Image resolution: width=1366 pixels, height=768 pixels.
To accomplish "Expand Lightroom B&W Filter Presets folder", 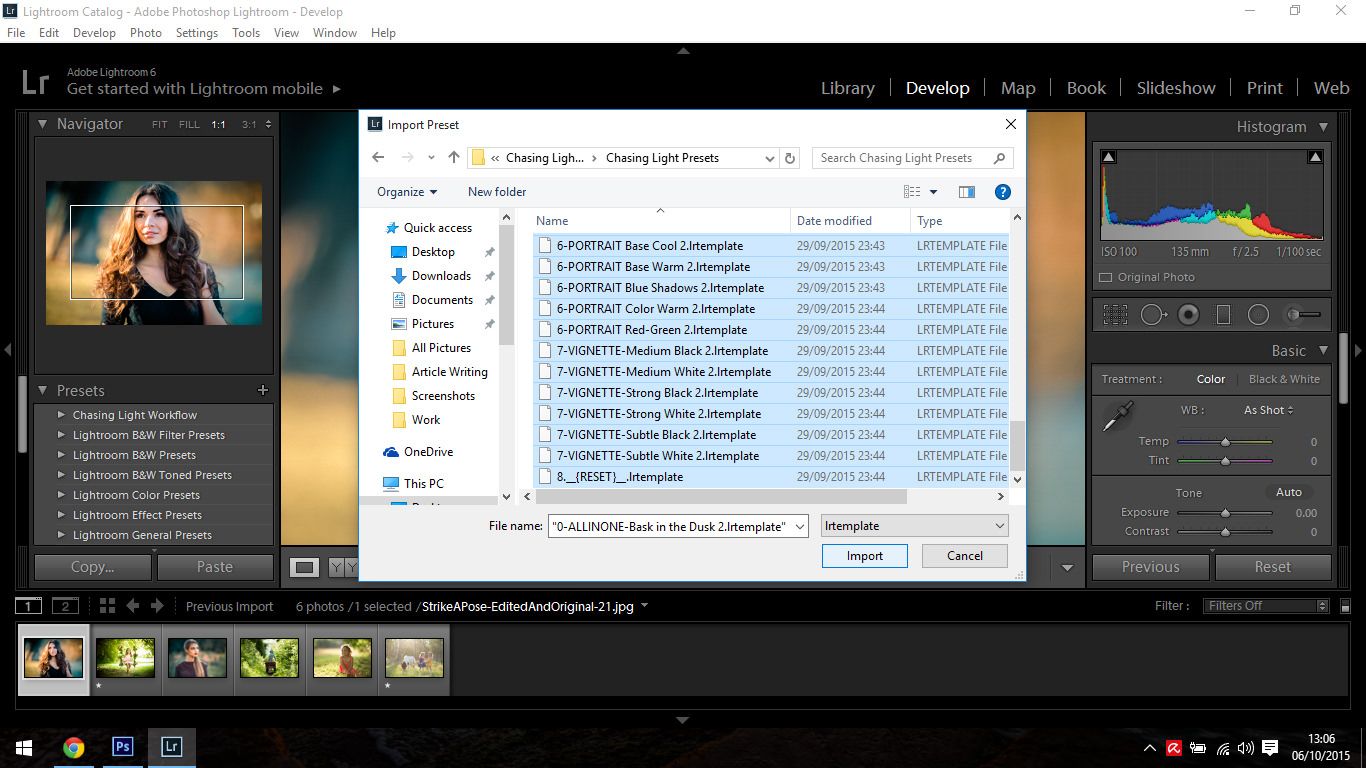I will 61,435.
